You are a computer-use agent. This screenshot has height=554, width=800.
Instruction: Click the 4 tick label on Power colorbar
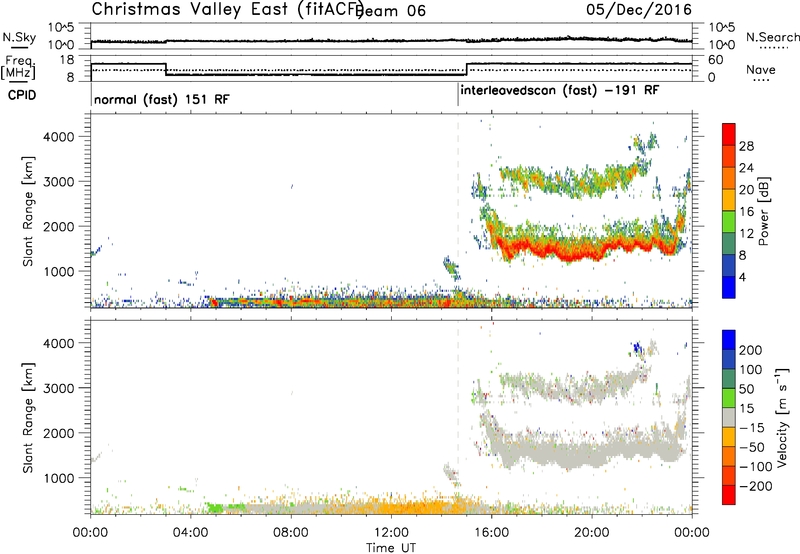[x=742, y=277]
